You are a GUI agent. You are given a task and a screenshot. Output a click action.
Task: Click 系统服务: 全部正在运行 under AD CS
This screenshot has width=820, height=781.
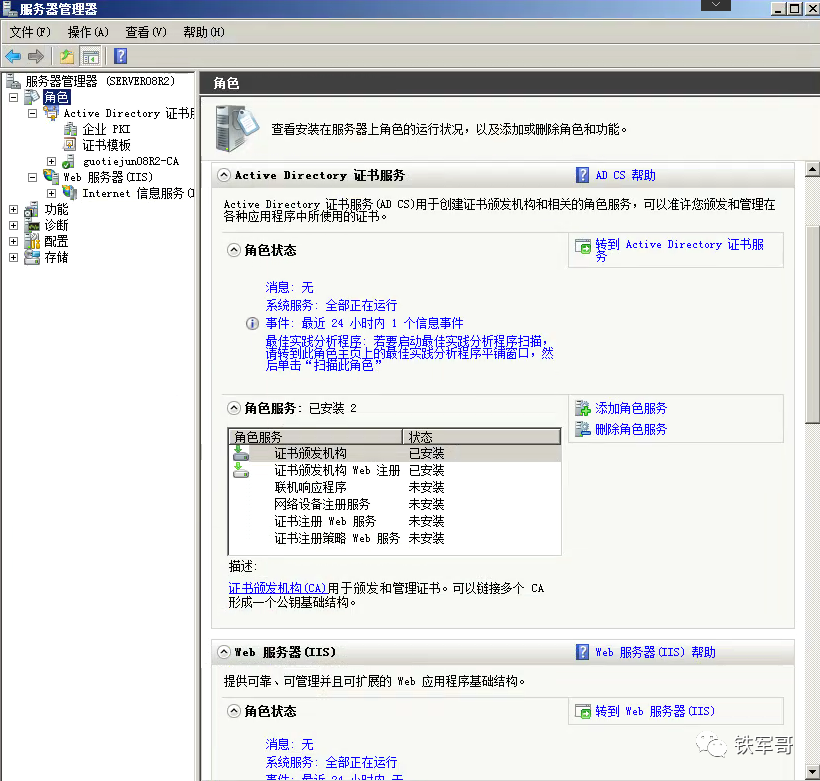(331, 305)
